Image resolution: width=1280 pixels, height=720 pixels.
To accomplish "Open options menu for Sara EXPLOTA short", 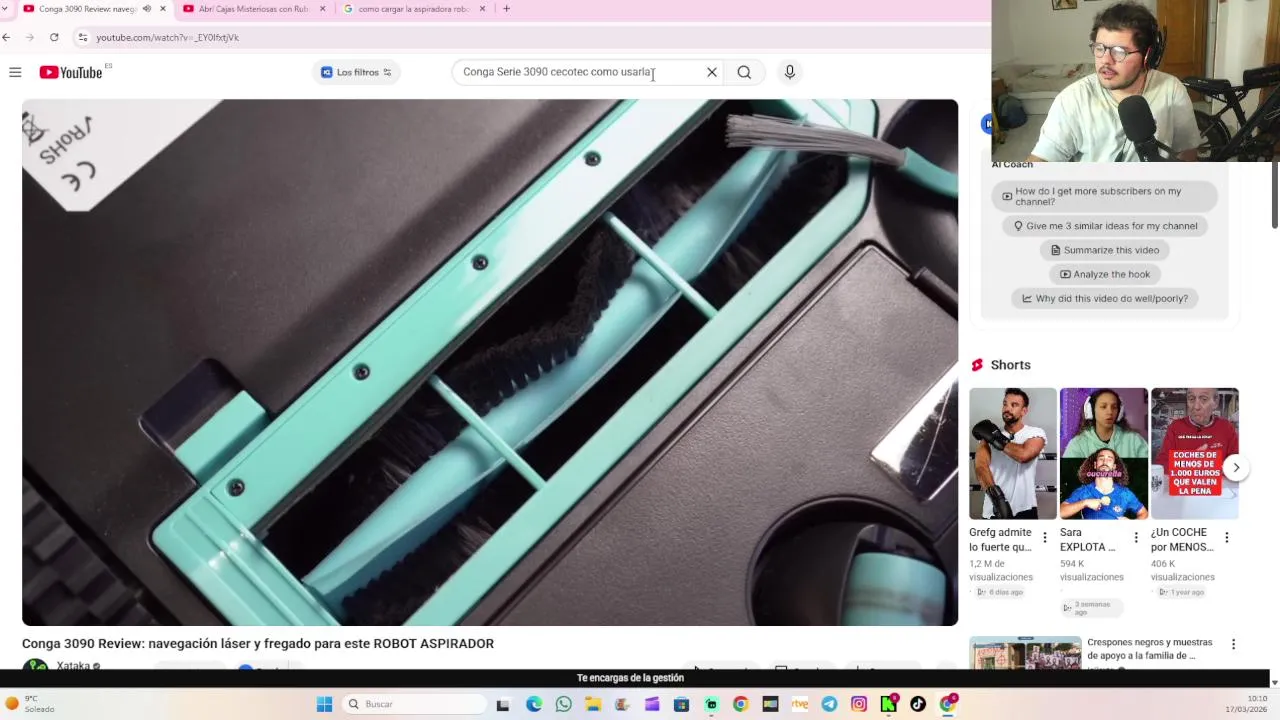I will pos(1136,538).
